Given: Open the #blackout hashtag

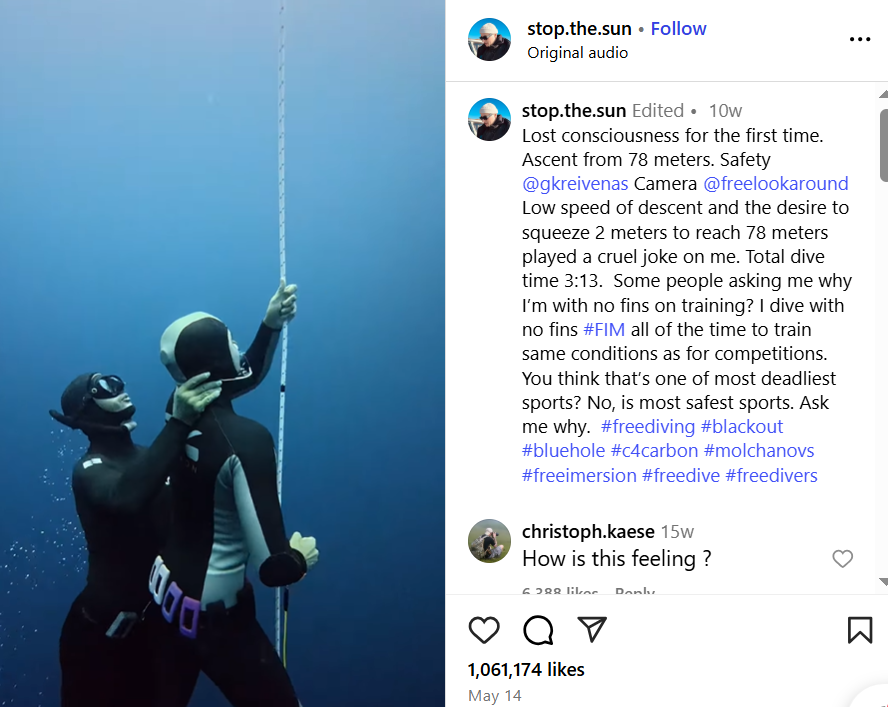Looking at the screenshot, I should pos(742,427).
